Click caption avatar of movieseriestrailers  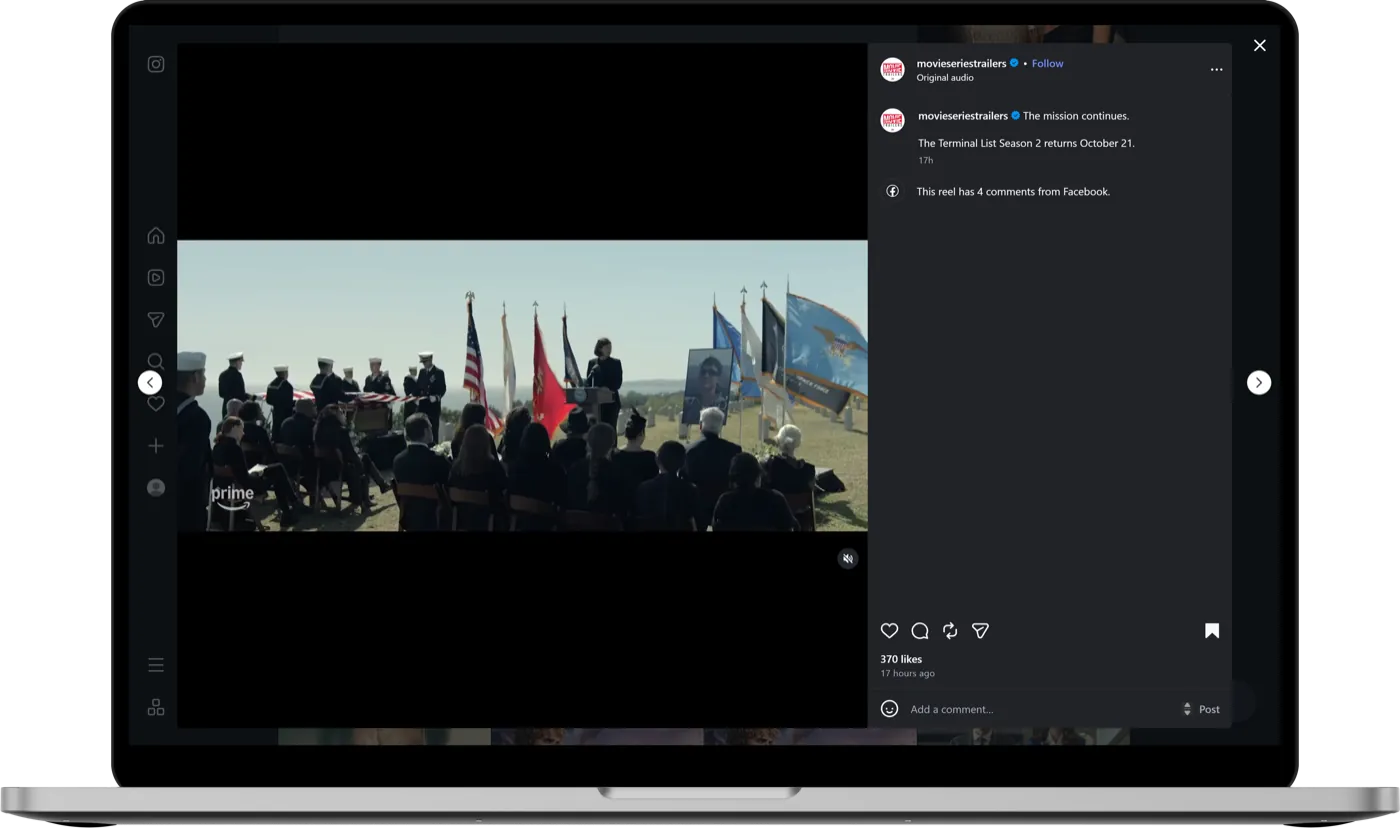[892, 120]
